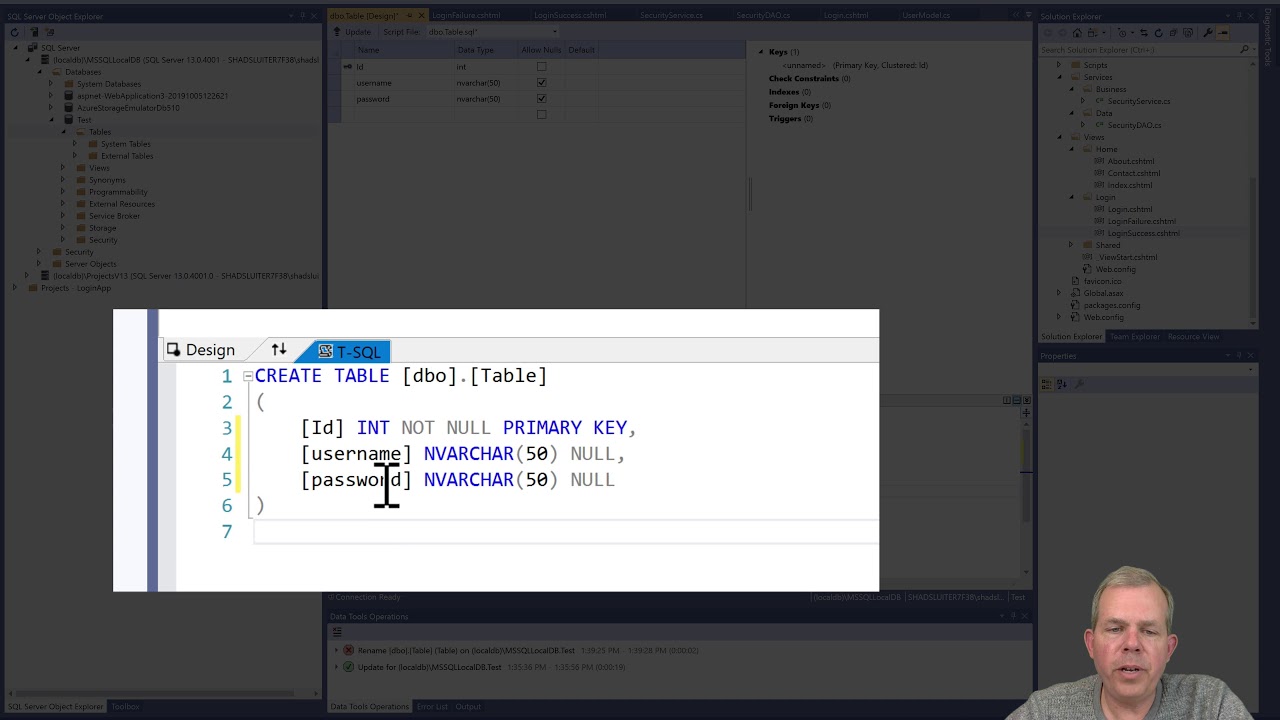Open SecurityDAO.cs in Solution Explorer

pyautogui.click(x=1134, y=125)
